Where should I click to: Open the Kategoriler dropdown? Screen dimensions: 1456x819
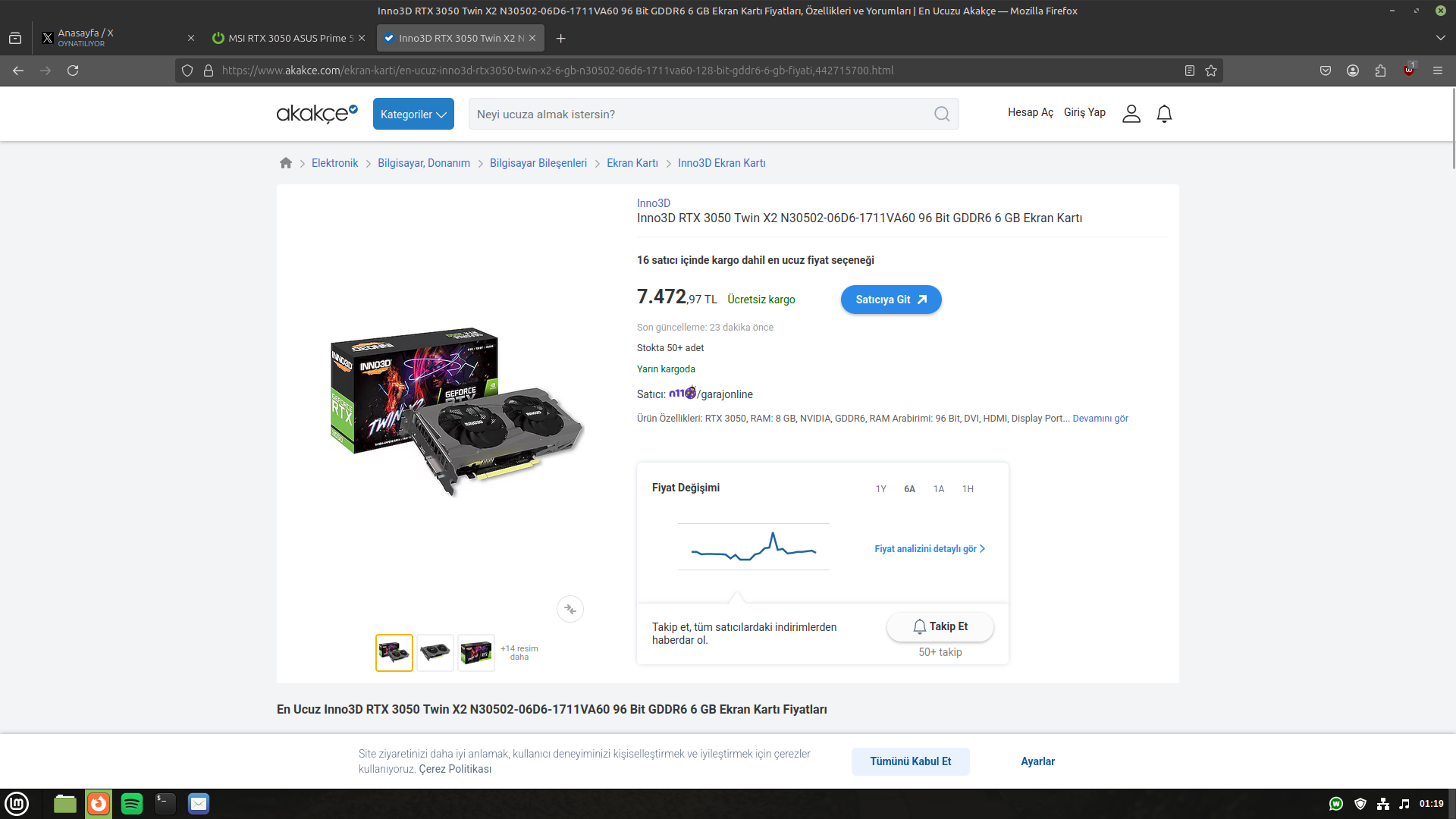[413, 114]
